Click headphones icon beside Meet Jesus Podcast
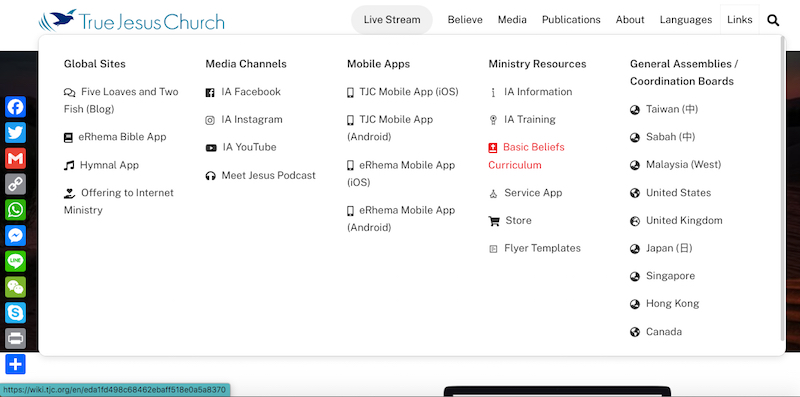This screenshot has height=397, width=800. pyautogui.click(x=210, y=176)
